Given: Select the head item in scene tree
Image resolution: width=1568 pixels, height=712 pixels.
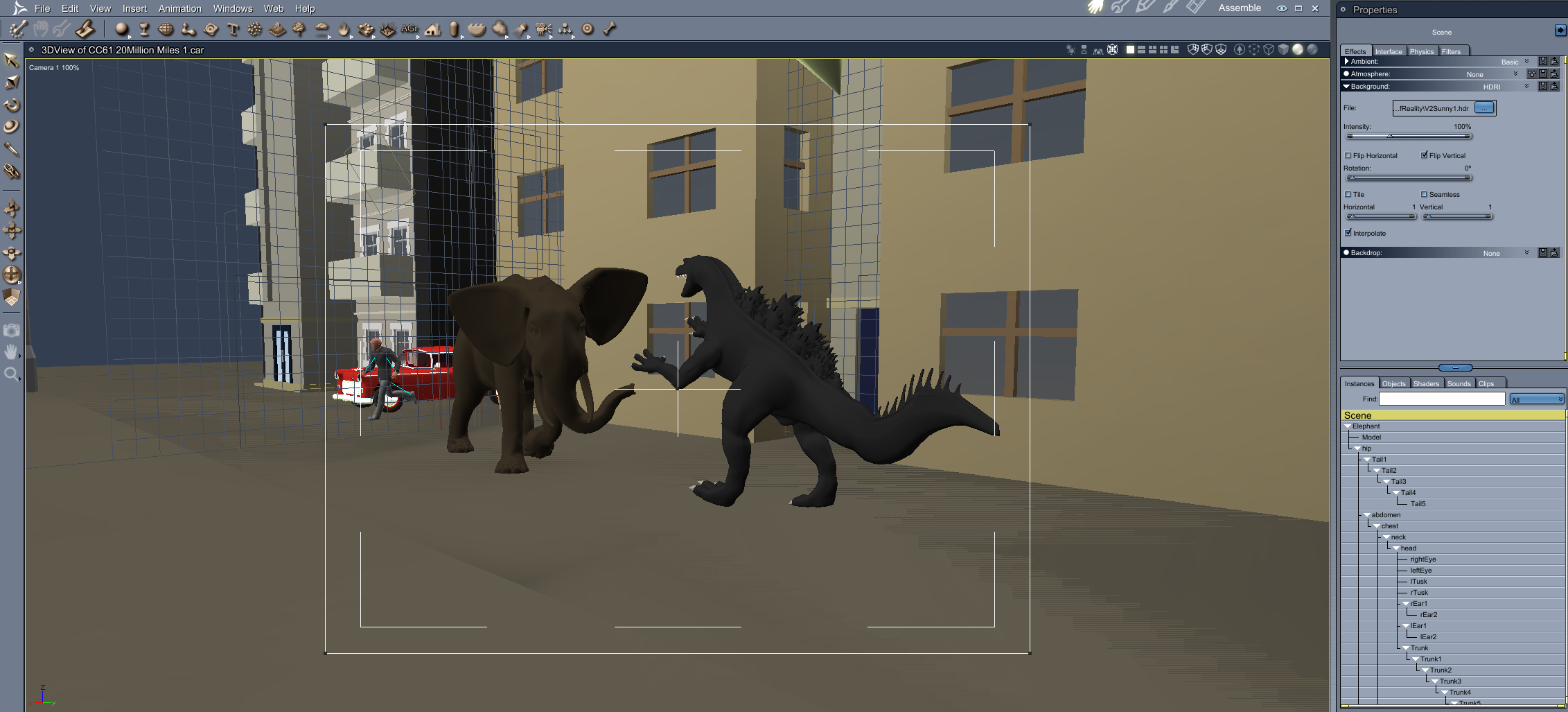Looking at the screenshot, I should click(x=1409, y=548).
